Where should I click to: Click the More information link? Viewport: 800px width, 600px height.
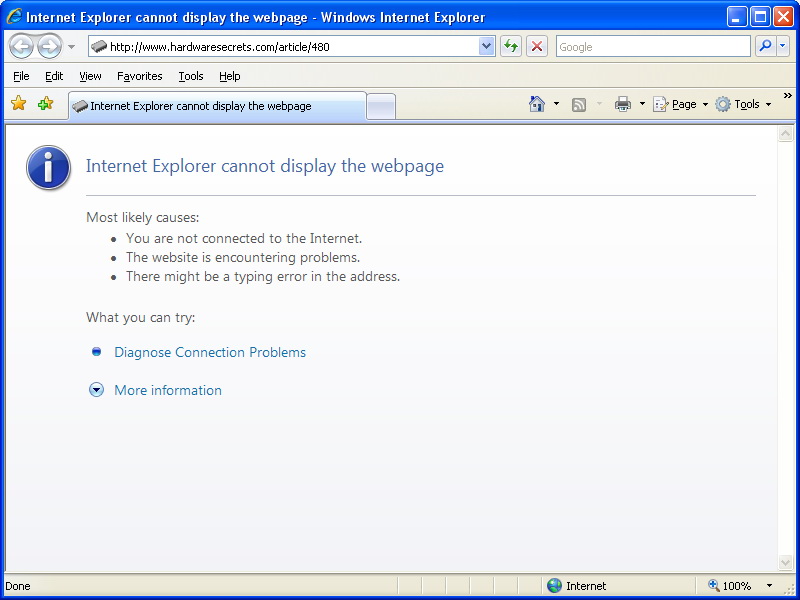(168, 390)
